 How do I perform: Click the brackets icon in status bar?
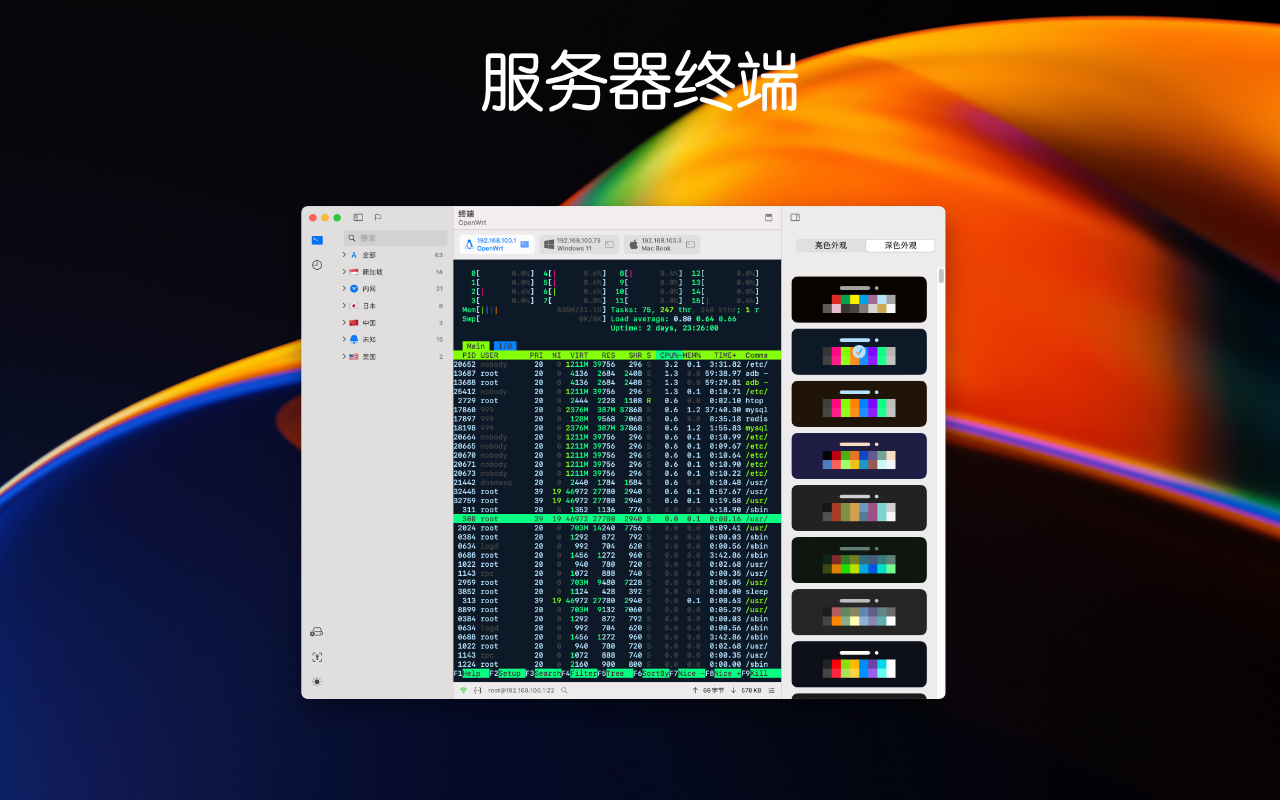[x=478, y=690]
